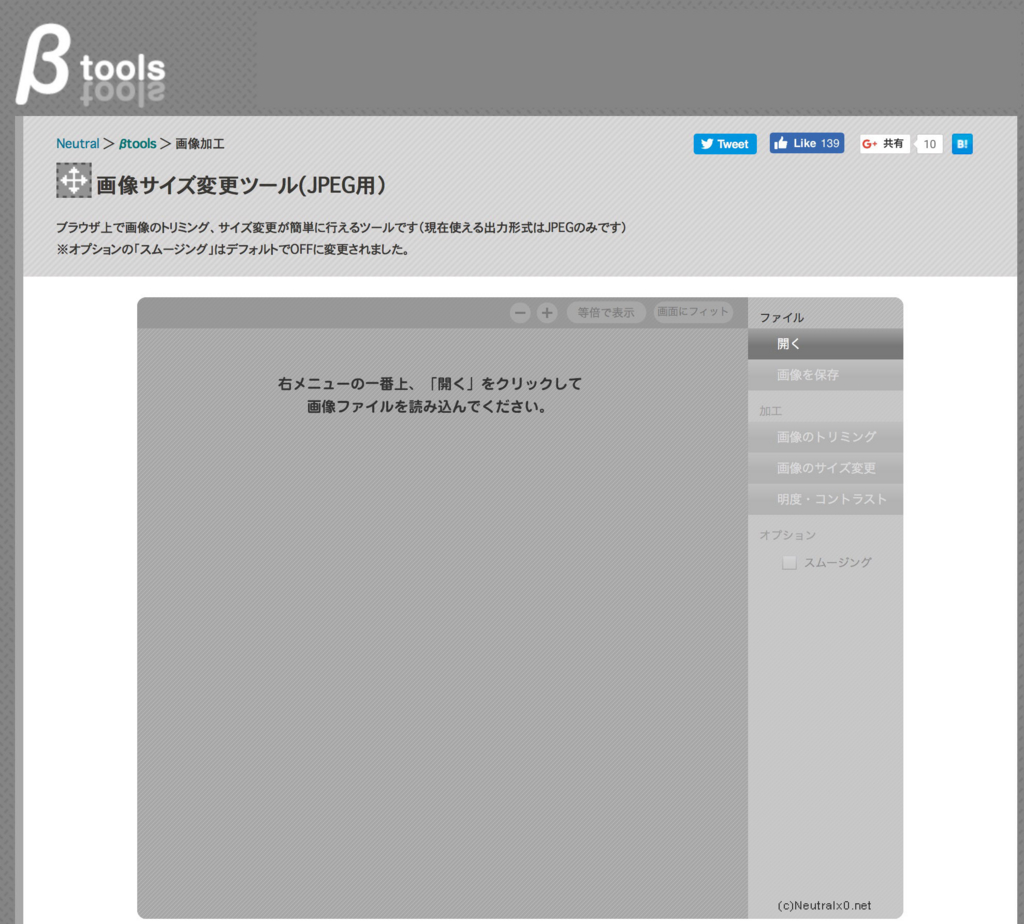1024x924 pixels.
Task: Select 画像のサイズ変更 in the side menu
Action: 825,468
